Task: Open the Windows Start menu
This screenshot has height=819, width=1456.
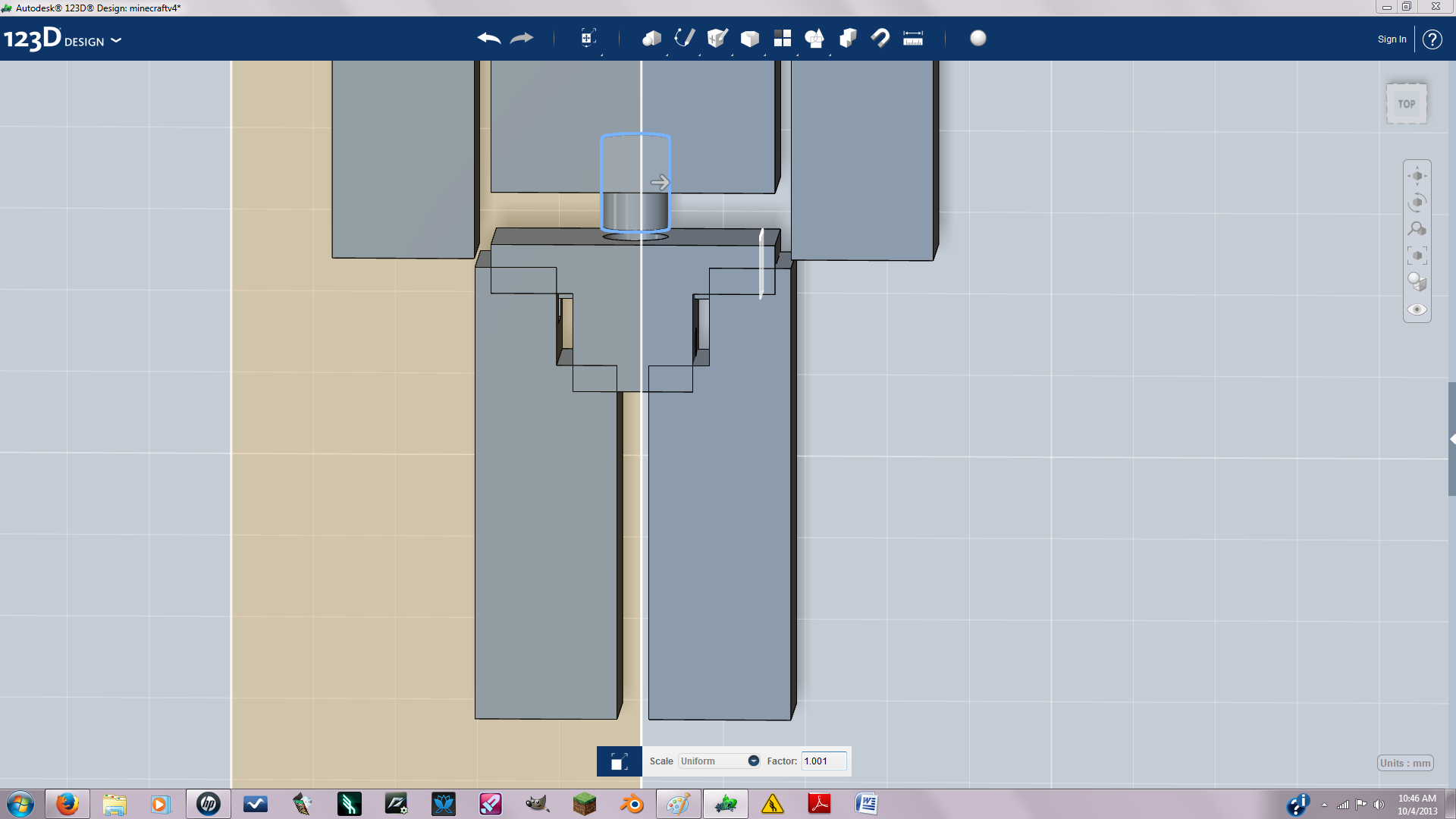Action: (20, 804)
